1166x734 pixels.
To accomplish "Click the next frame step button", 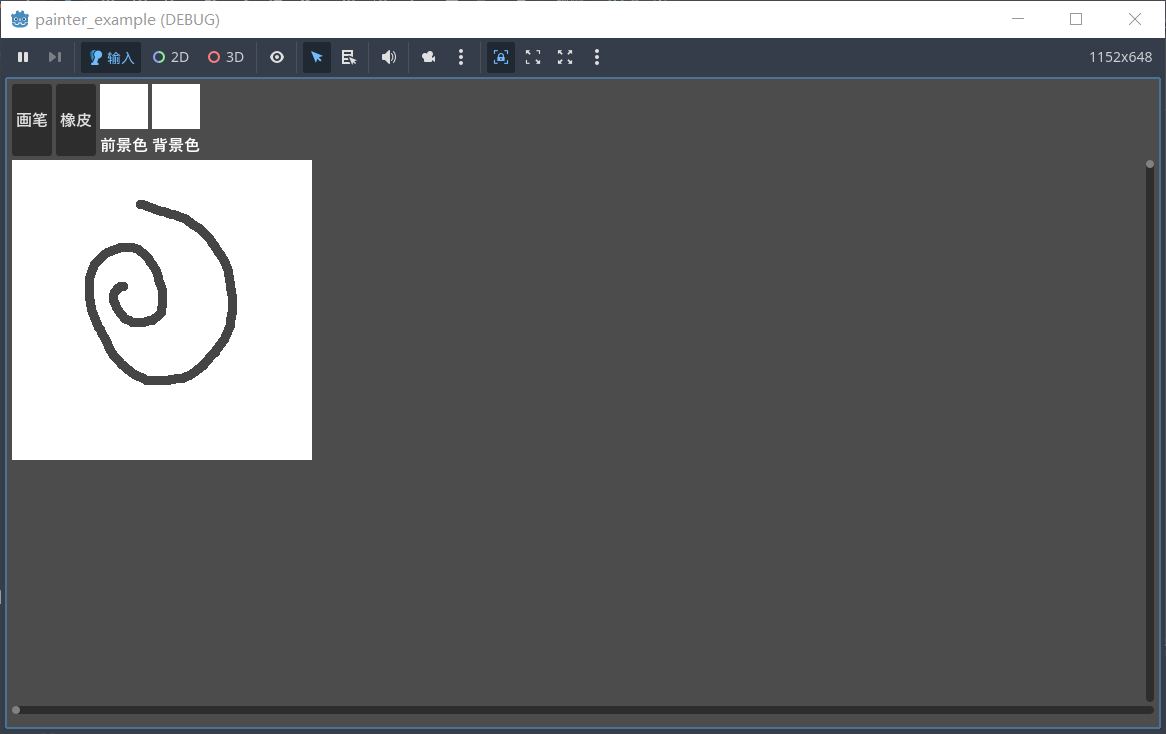I will [55, 58].
